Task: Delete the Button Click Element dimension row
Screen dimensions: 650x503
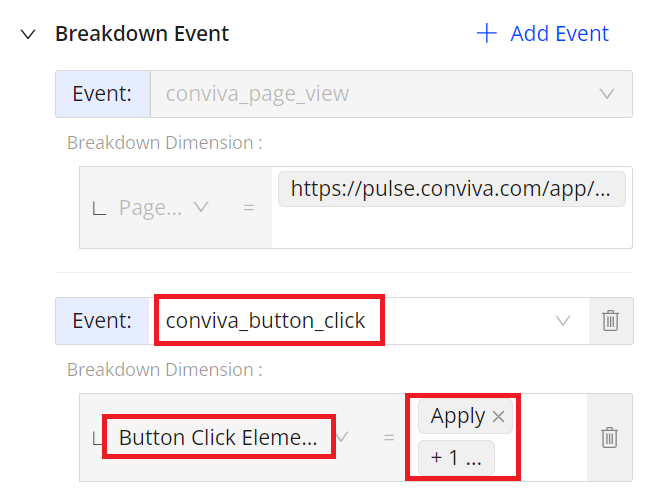Action: coord(609,437)
